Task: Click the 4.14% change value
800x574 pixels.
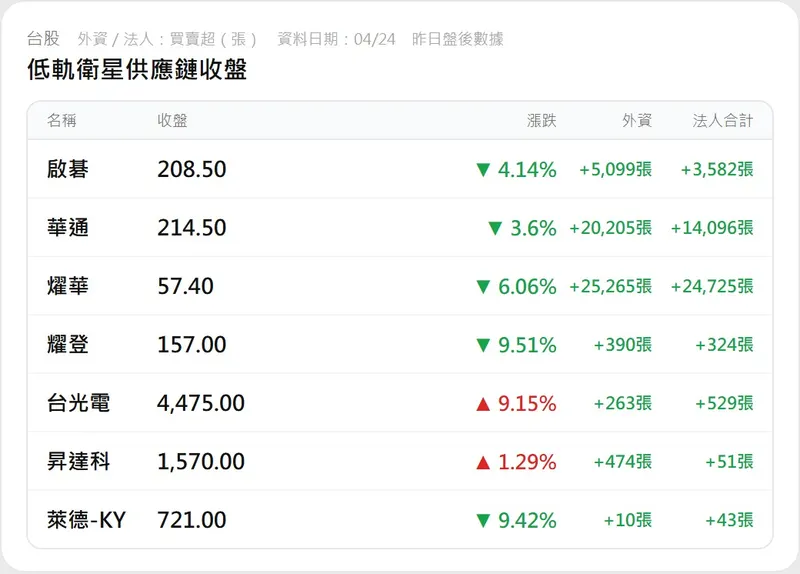Action: click(527, 170)
